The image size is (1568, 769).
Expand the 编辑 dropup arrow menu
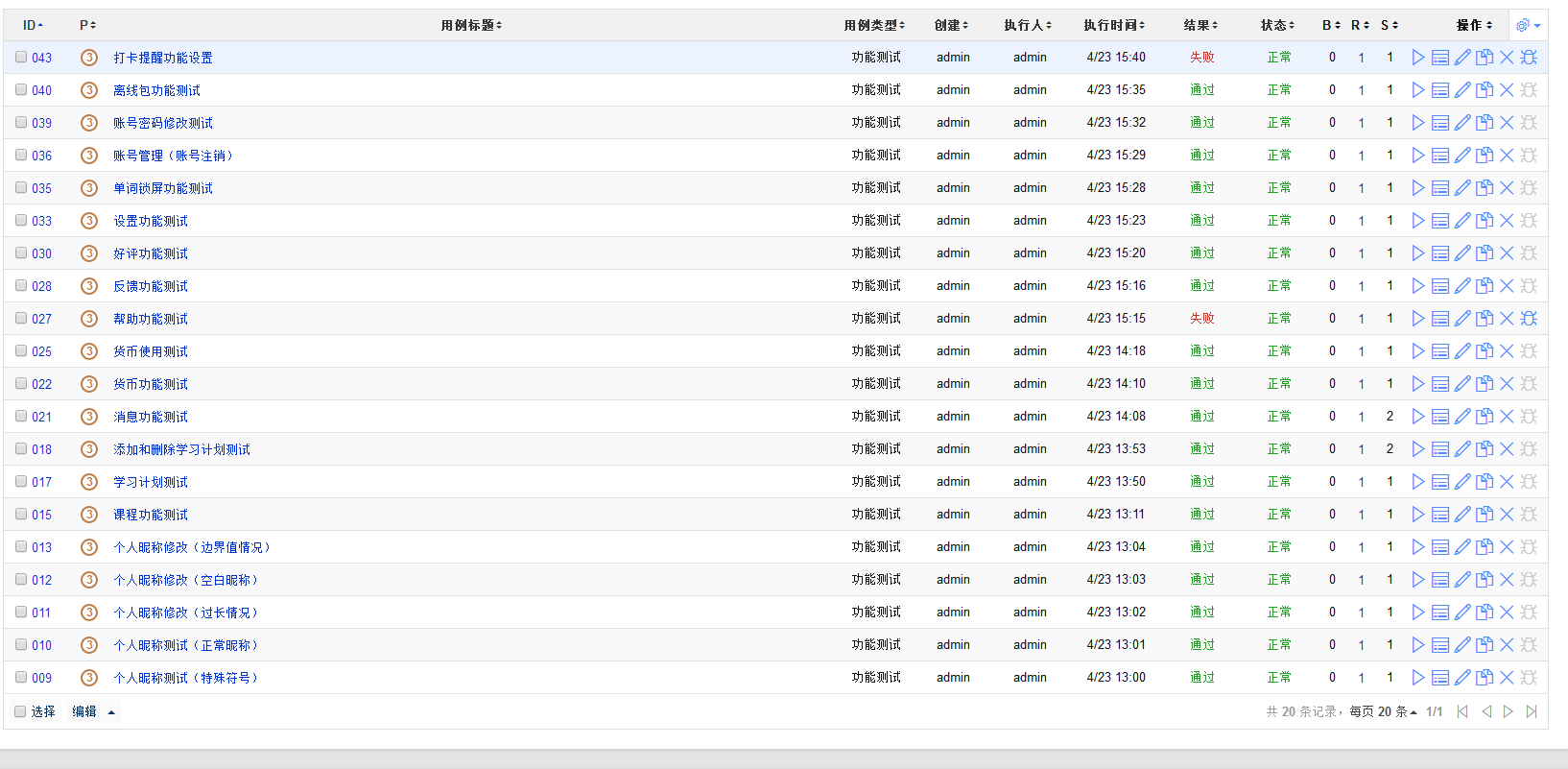click(111, 712)
